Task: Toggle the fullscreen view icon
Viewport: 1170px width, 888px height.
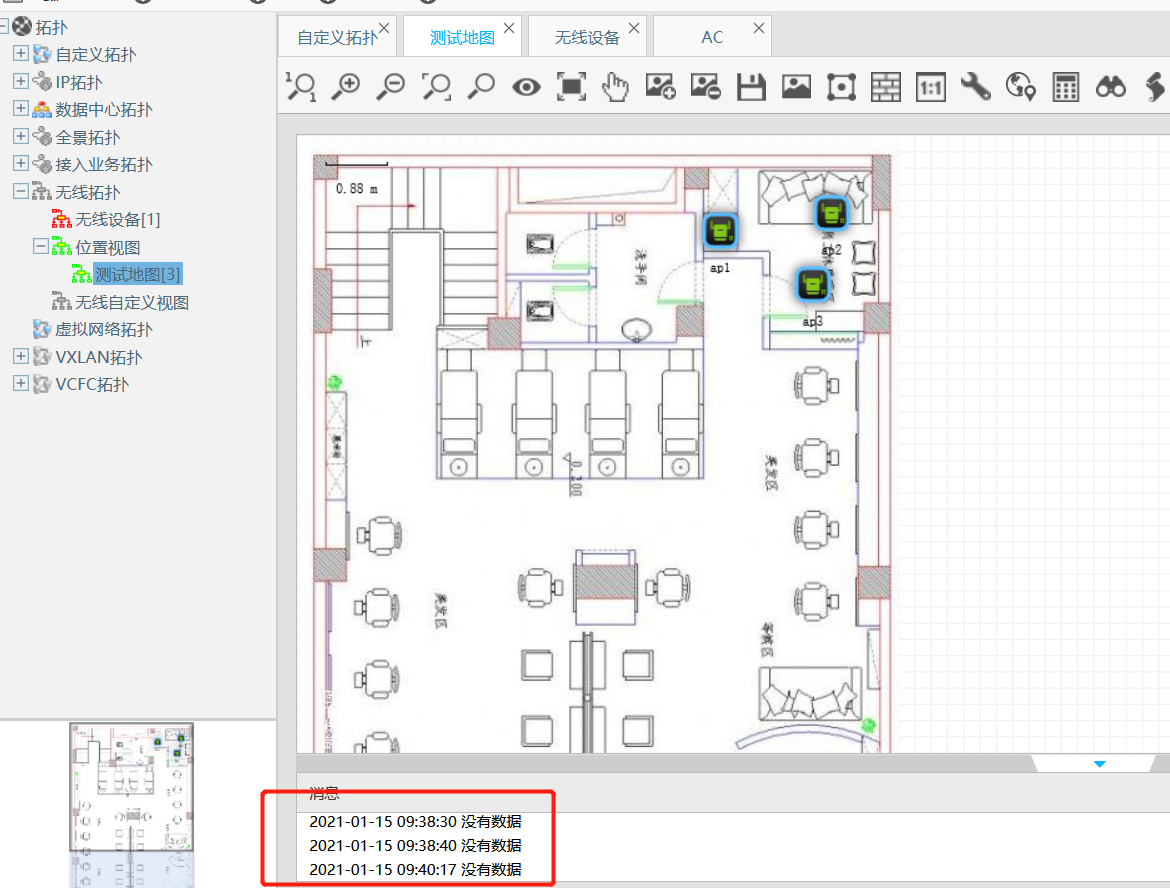Action: [571, 87]
